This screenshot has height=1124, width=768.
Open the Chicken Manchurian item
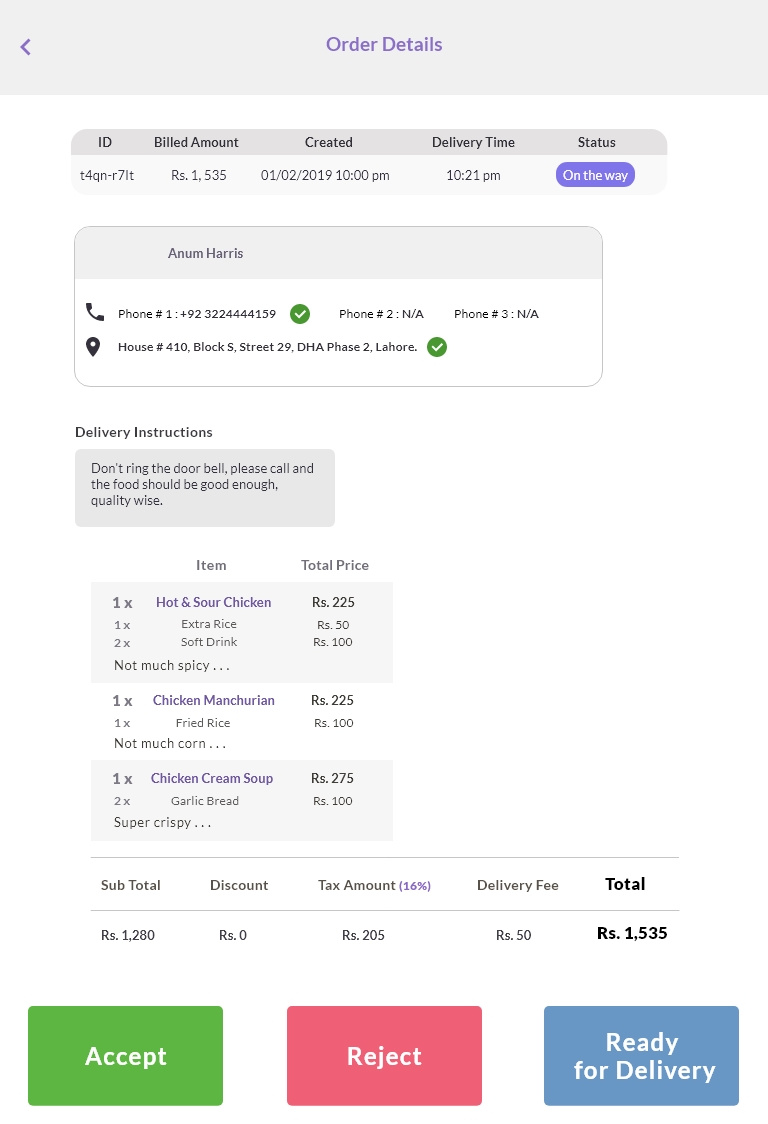213,700
